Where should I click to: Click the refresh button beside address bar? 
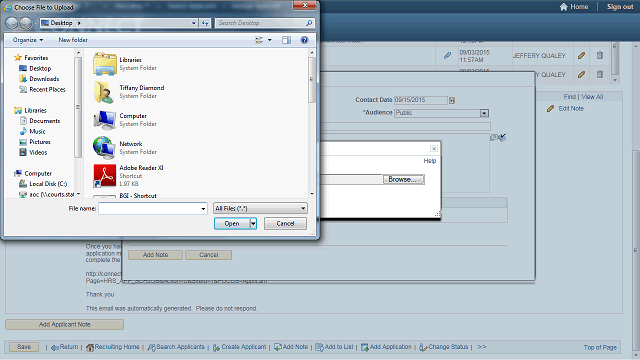click(205, 23)
